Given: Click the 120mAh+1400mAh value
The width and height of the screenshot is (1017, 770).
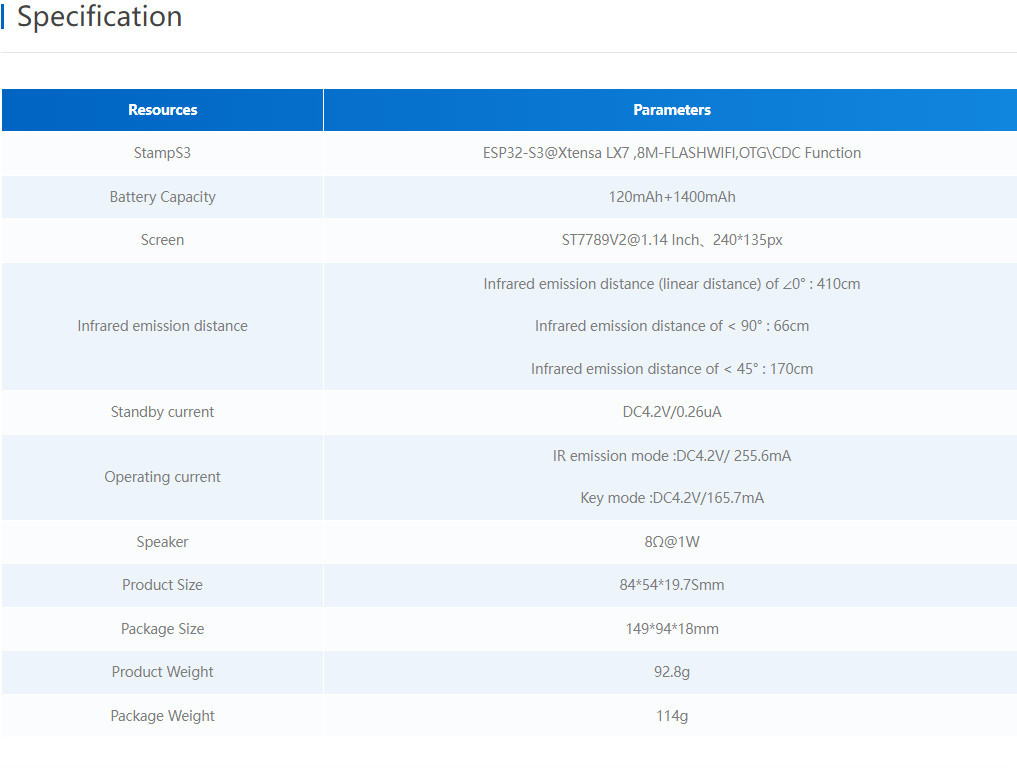Looking at the screenshot, I should [671, 197].
